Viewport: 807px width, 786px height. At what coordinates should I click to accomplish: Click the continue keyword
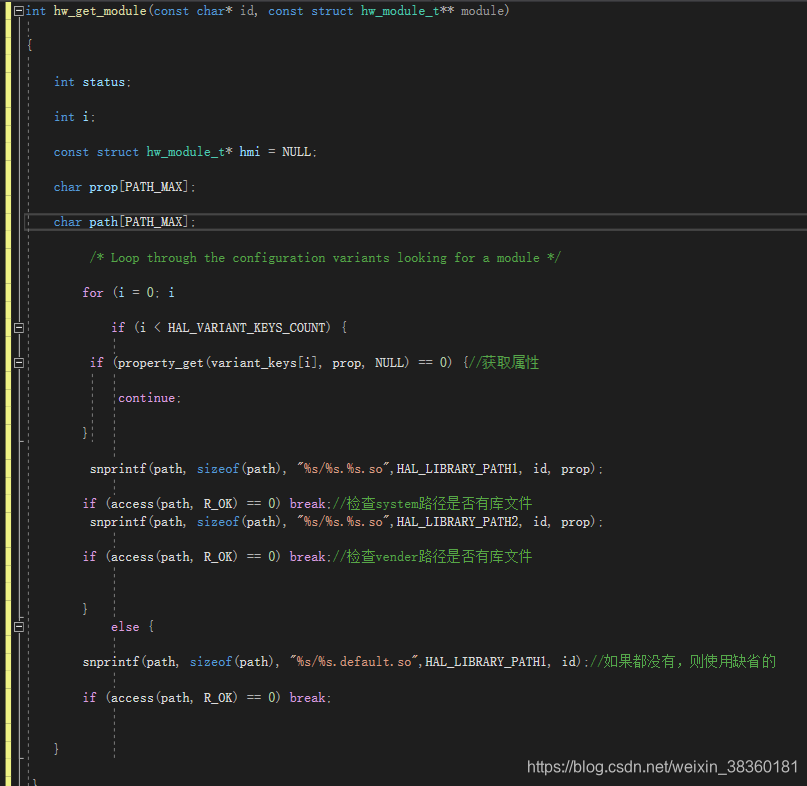point(147,398)
